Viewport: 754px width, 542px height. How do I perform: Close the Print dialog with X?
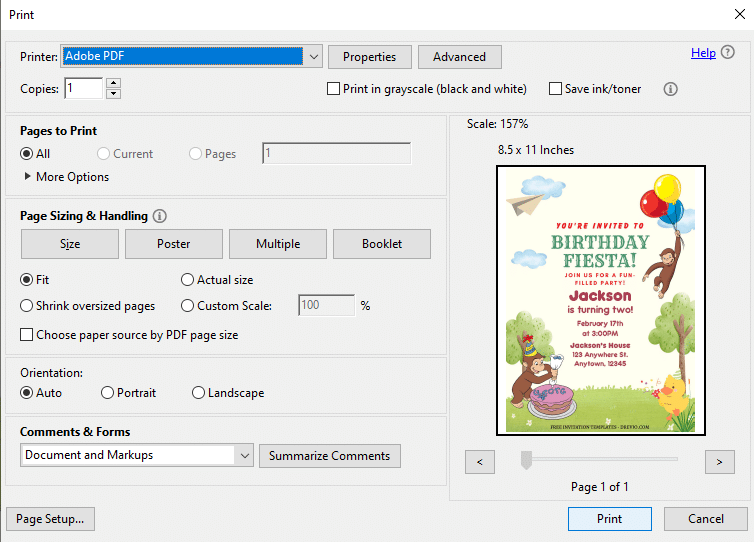(x=740, y=14)
